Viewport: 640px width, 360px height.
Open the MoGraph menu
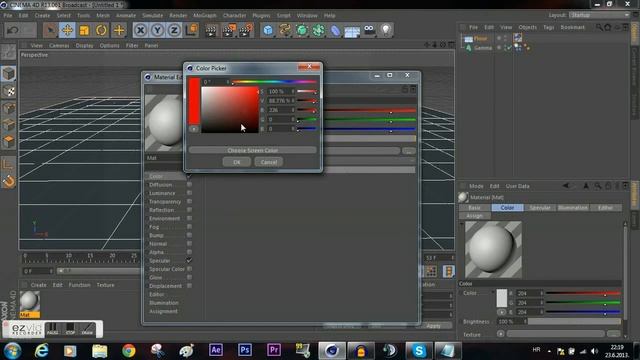[205, 16]
